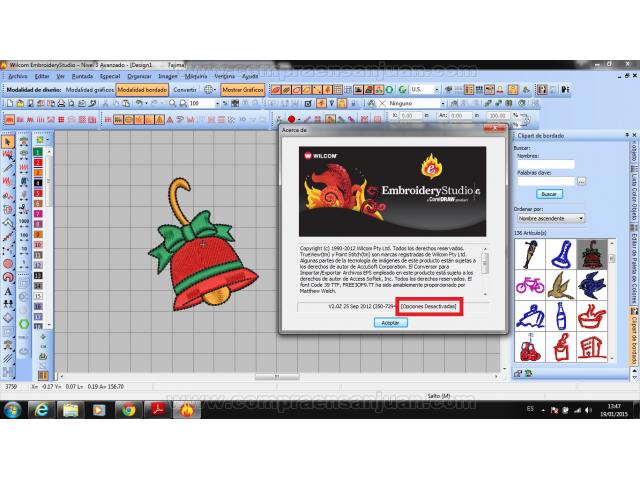This screenshot has height=480, width=640.
Task: Click the red circle stitch icon
Action: click(291, 119)
